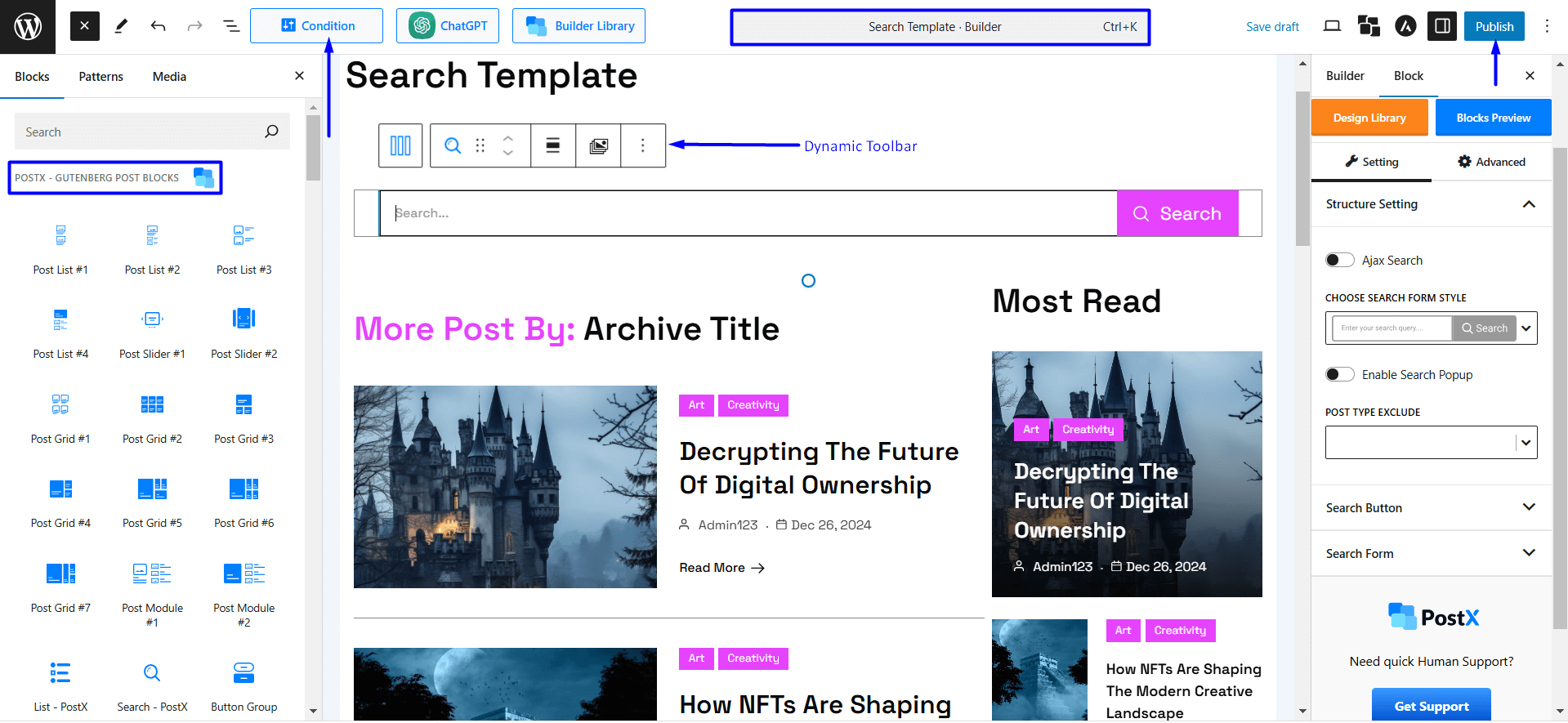Image resolution: width=1568 pixels, height=723 pixels.
Task: Open the block image/layout library icon
Action: coord(598,145)
